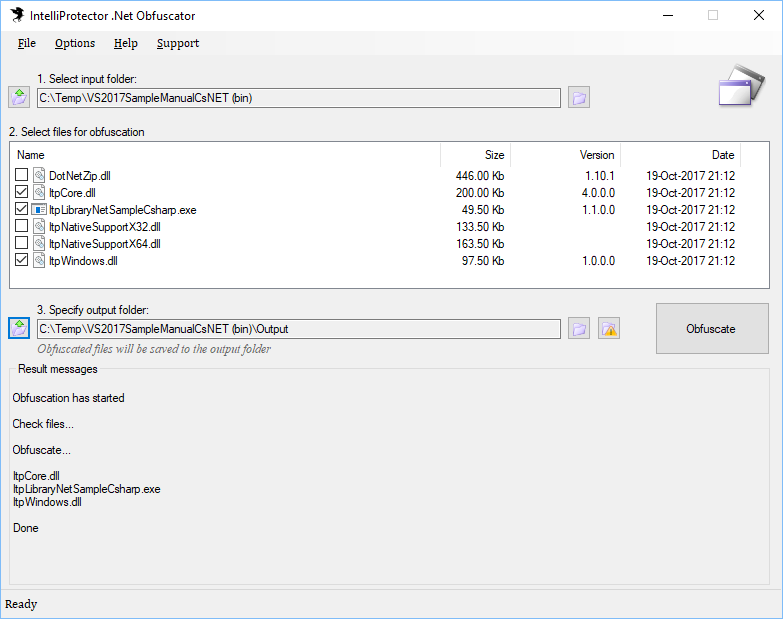Click the ItpCore.dll file icon
This screenshot has height=619, width=783.
pyautogui.click(x=39, y=192)
